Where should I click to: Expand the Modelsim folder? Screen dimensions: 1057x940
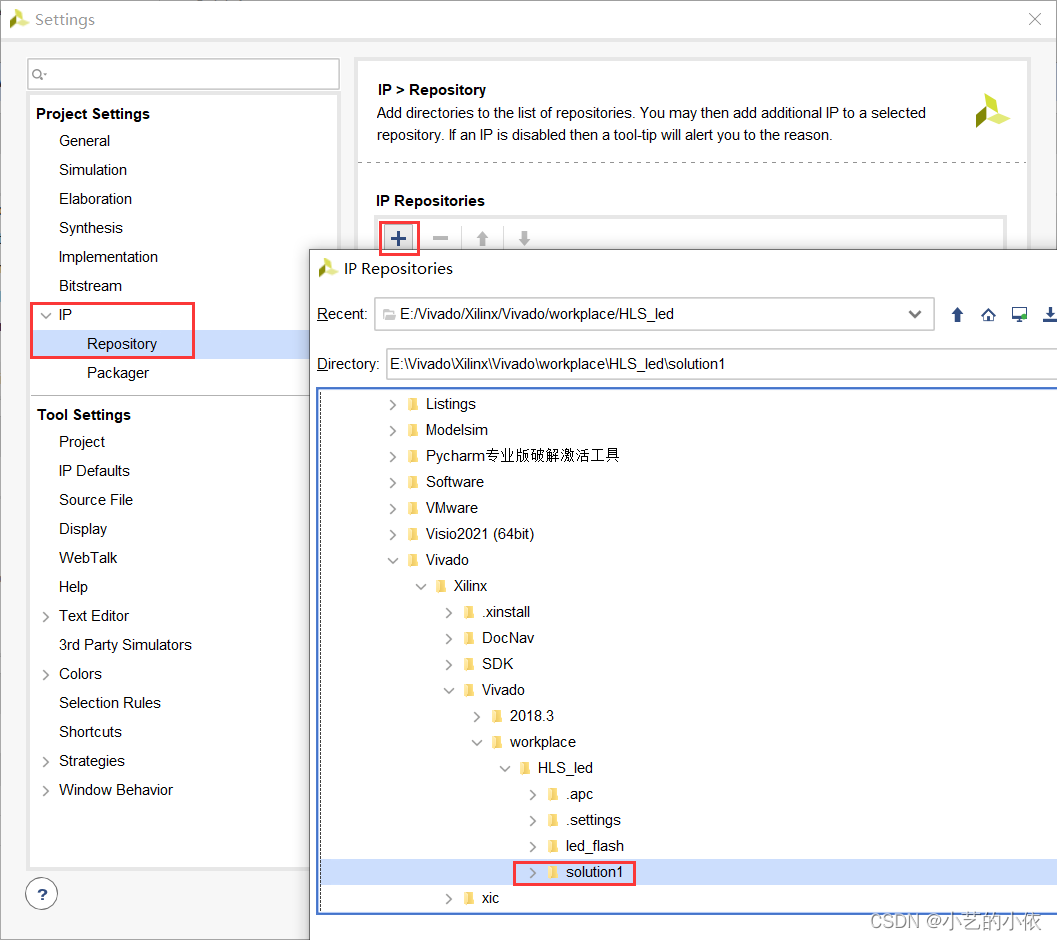point(392,430)
